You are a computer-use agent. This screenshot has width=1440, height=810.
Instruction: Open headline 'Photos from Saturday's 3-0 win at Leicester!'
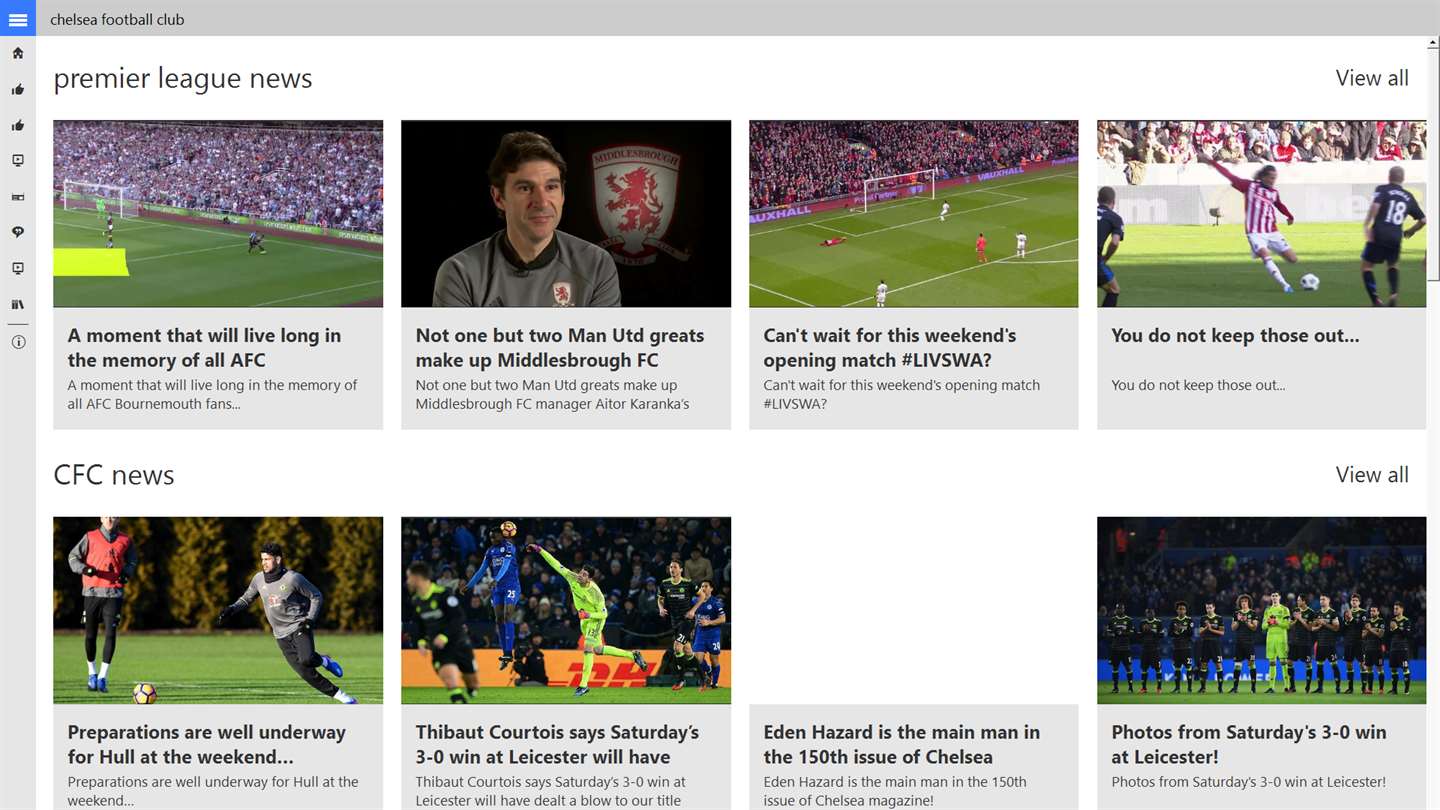coord(1249,744)
